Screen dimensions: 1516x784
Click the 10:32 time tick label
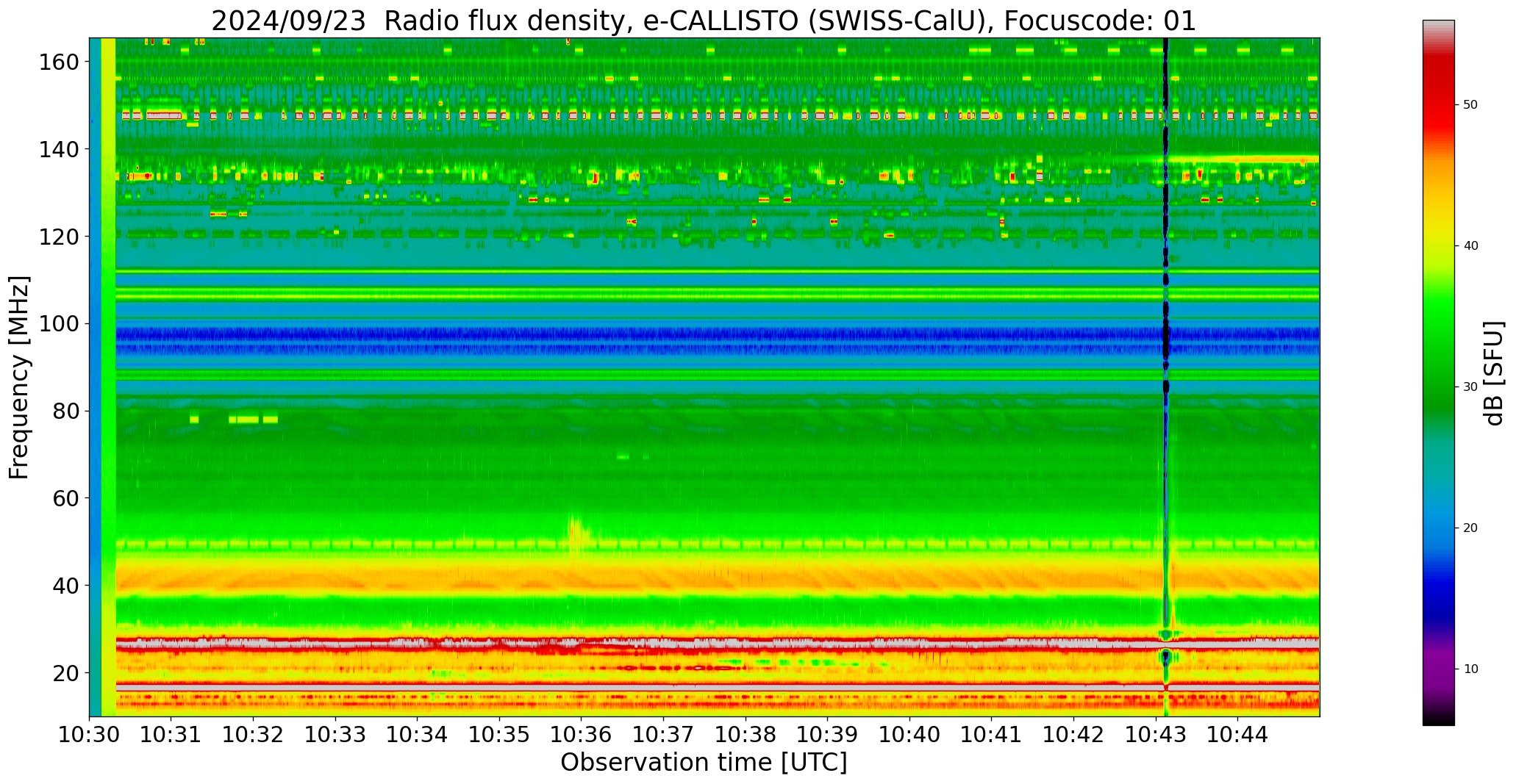pos(254,734)
